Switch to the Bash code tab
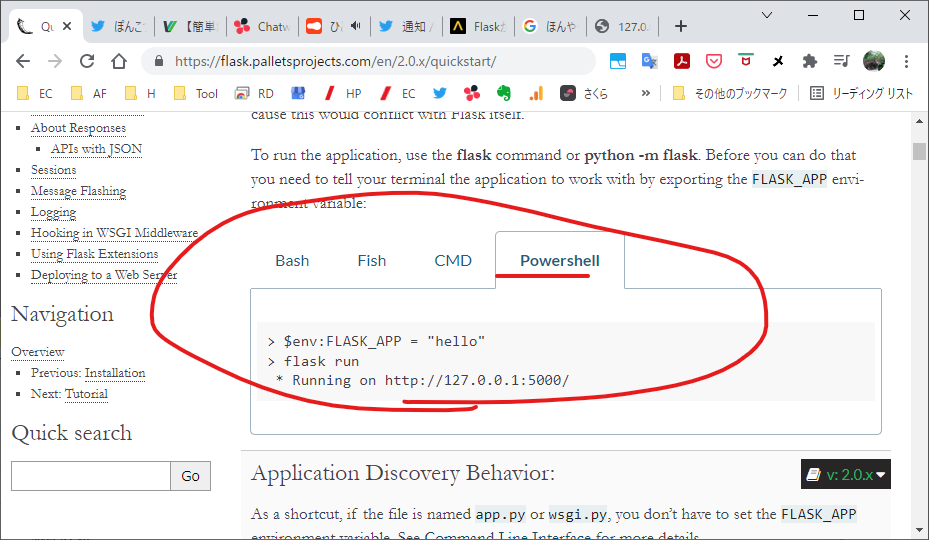929x540 pixels. click(292, 260)
